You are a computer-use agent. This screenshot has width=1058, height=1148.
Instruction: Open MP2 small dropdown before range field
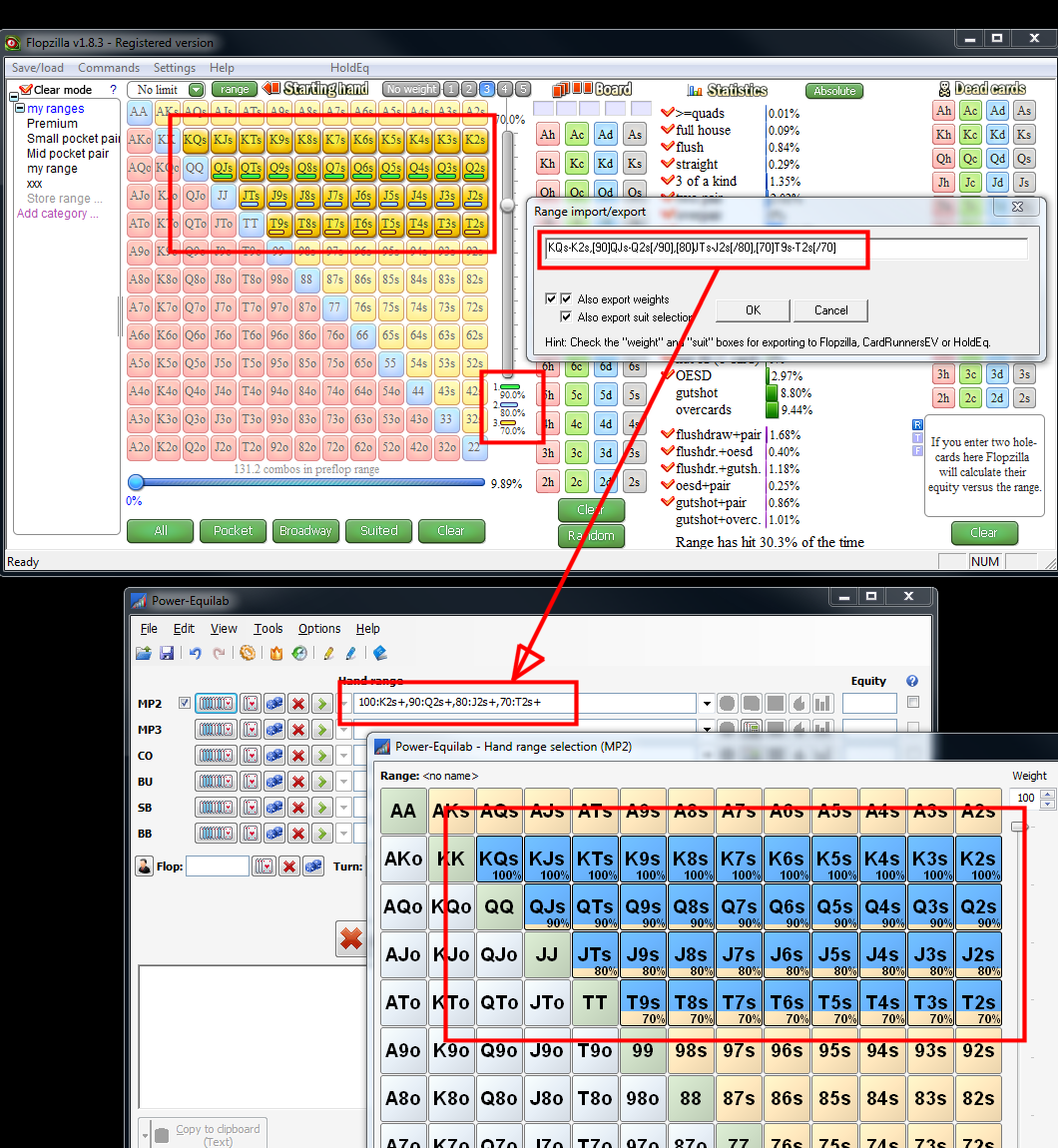pos(344,704)
